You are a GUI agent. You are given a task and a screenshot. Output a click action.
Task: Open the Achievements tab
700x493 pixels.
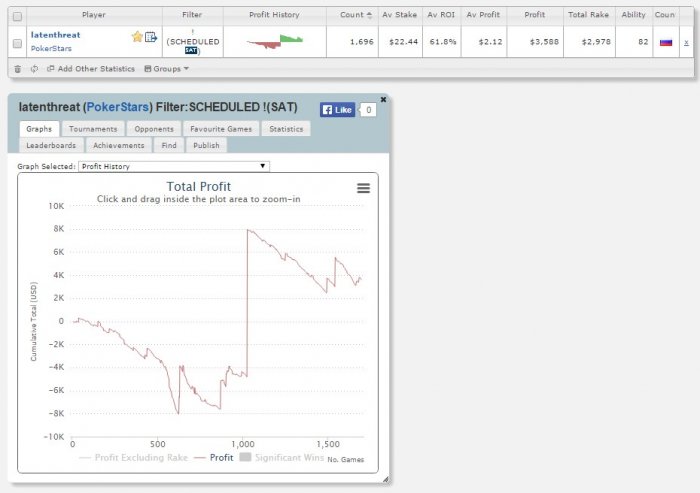(119, 145)
